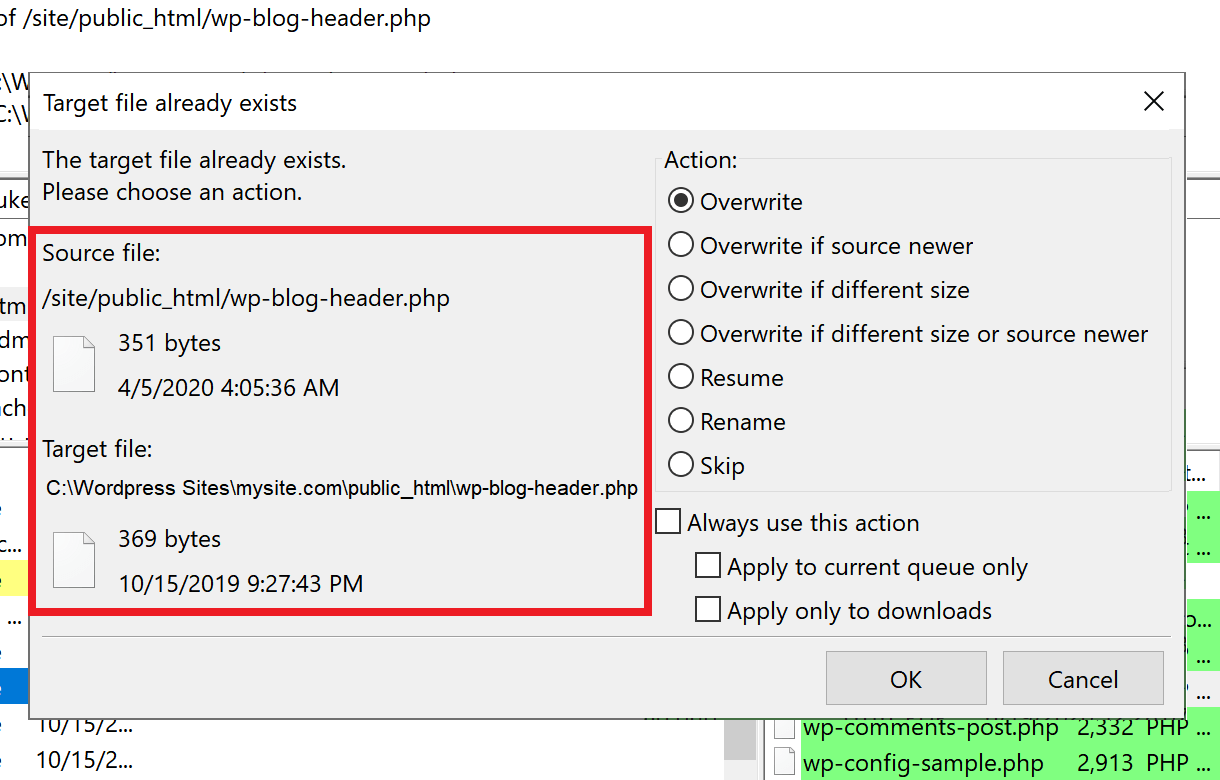Cancel the file exists dialog
This screenshot has height=780, width=1220.
tap(1083, 679)
